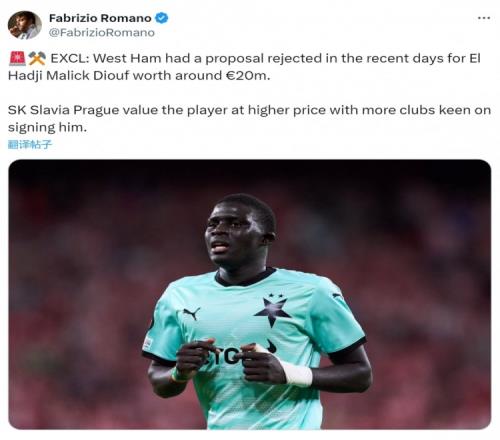Click the blue verified badge

coord(162,18)
